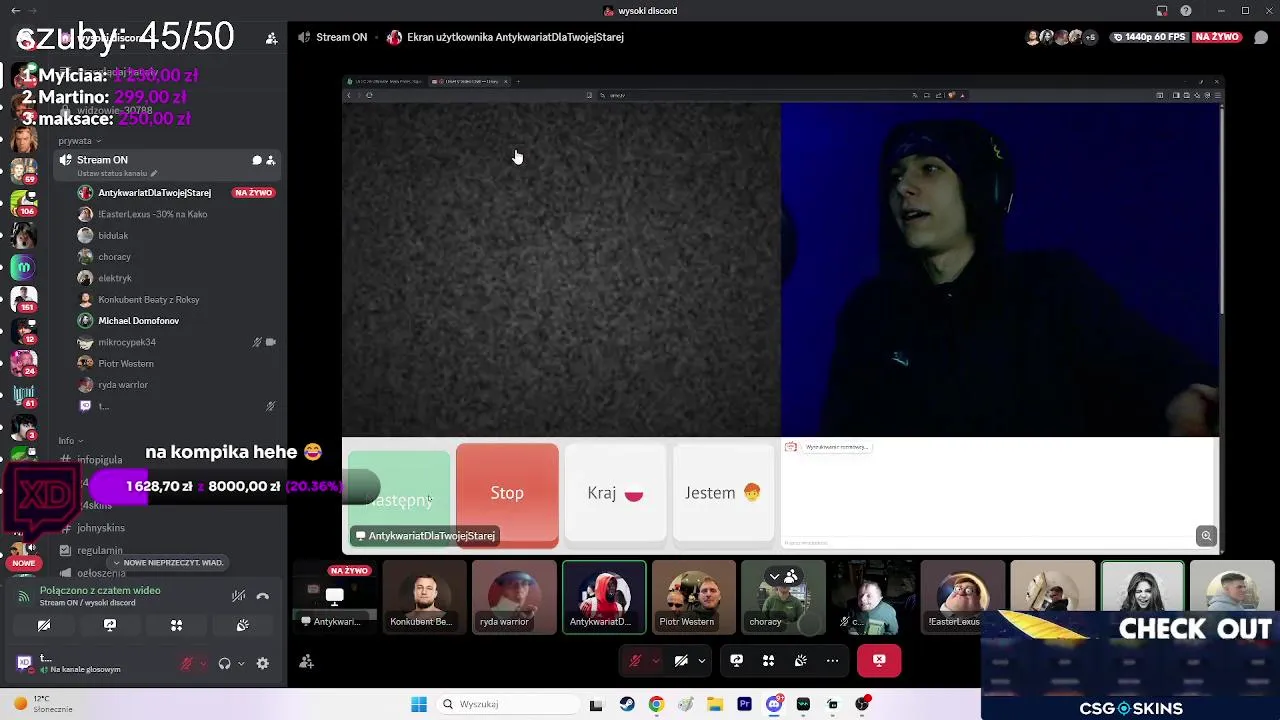The width and height of the screenshot is (1280, 720).
Task: Open the 1440p 60 FPS stream quality menu
Action: (1147, 37)
